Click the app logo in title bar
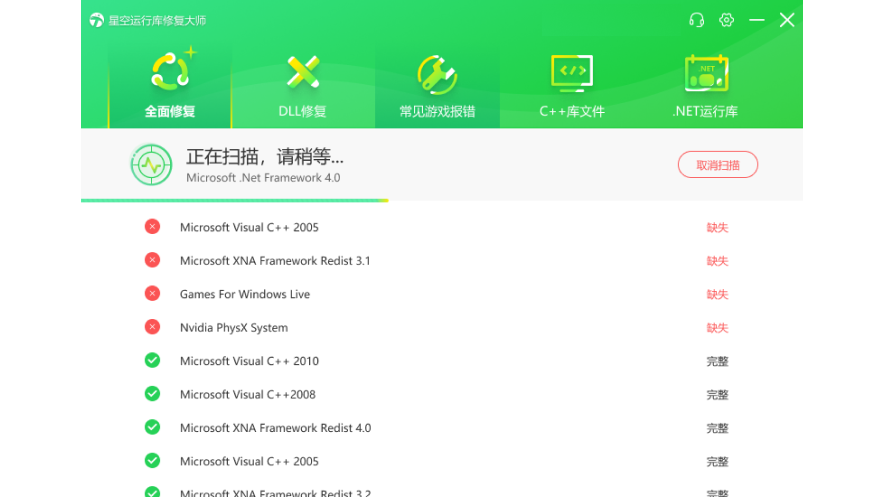 [97, 20]
